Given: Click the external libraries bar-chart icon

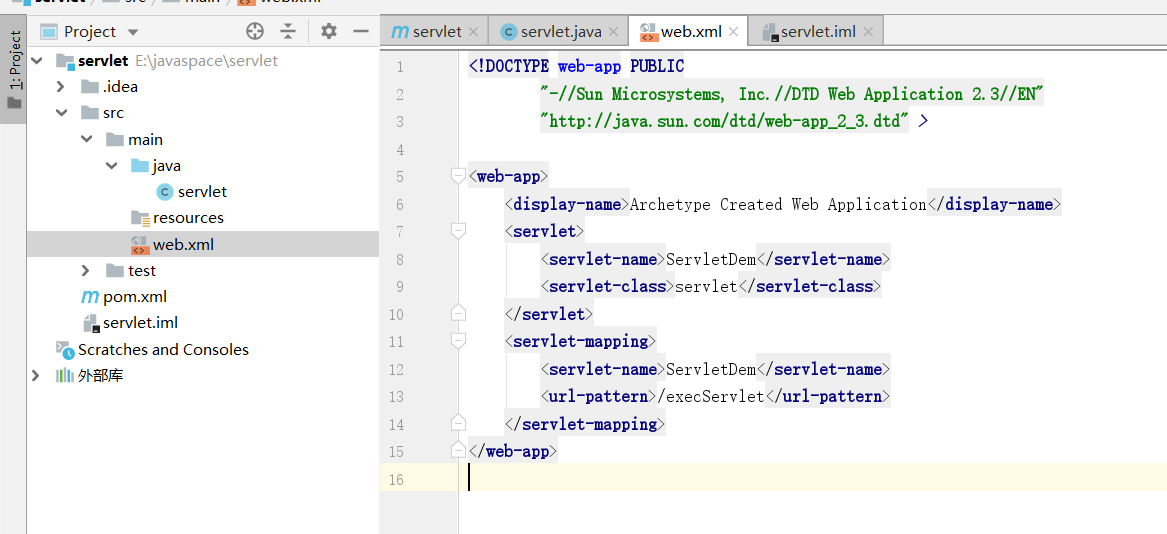Looking at the screenshot, I should tap(65, 375).
